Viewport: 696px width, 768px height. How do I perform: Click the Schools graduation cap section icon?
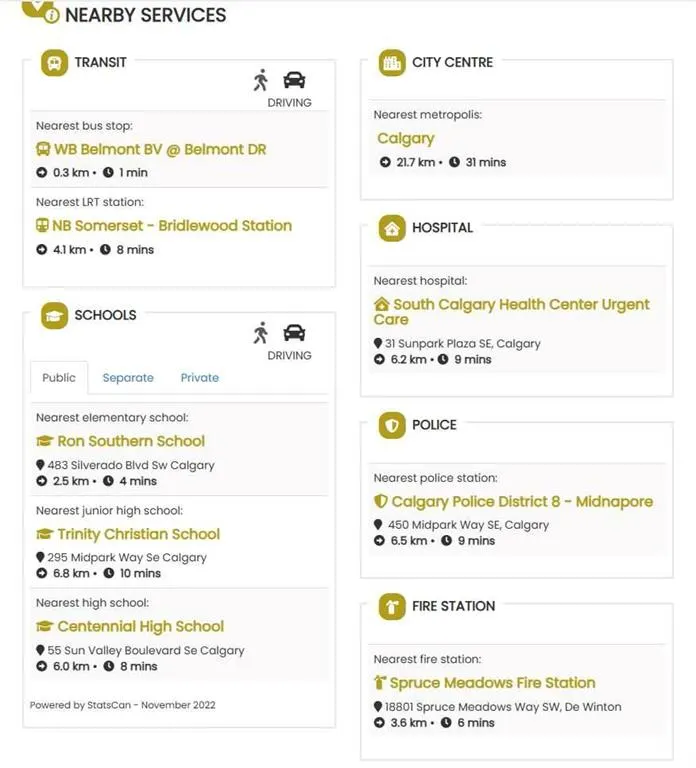coord(54,315)
